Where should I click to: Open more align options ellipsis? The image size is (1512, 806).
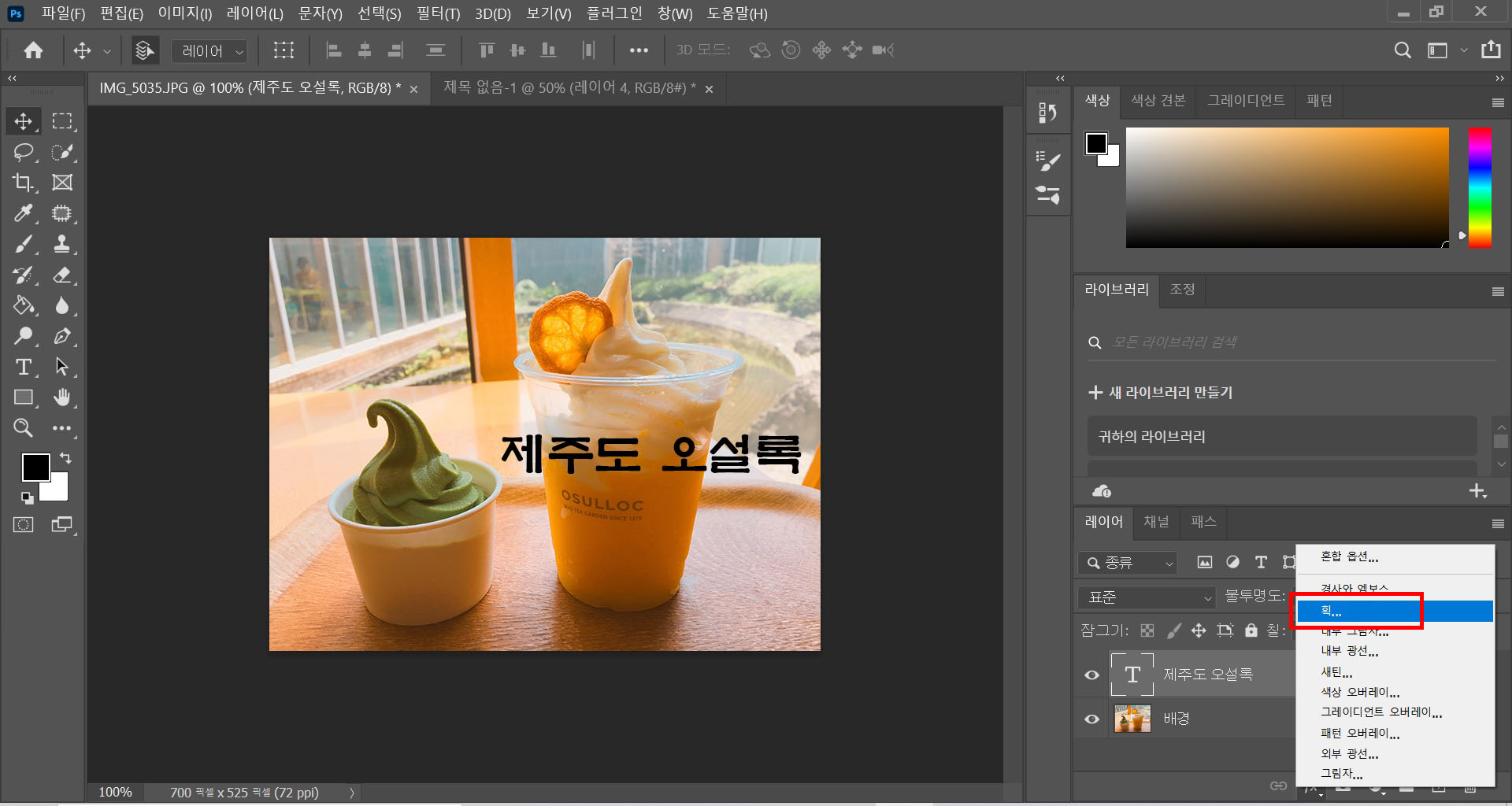[x=639, y=50]
